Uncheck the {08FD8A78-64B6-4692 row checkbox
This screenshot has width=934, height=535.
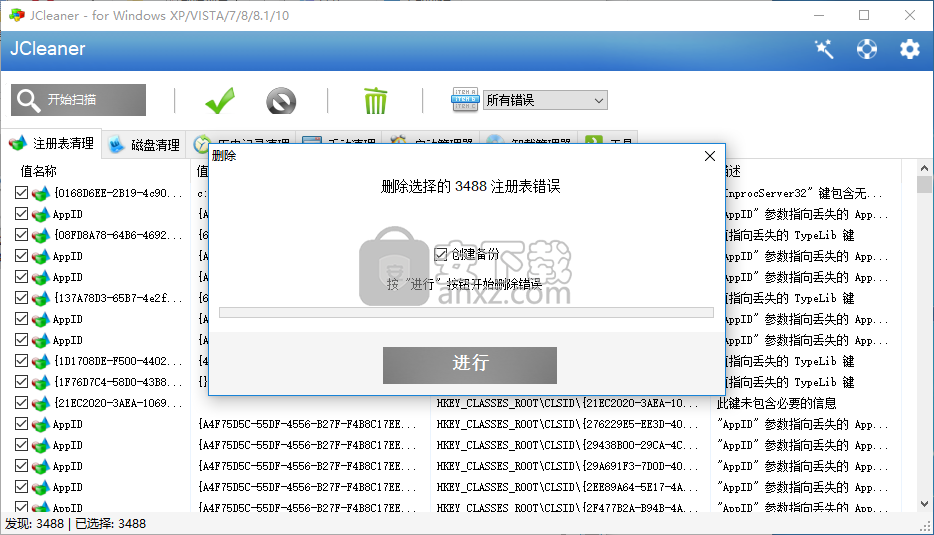pyautogui.click(x=21, y=235)
